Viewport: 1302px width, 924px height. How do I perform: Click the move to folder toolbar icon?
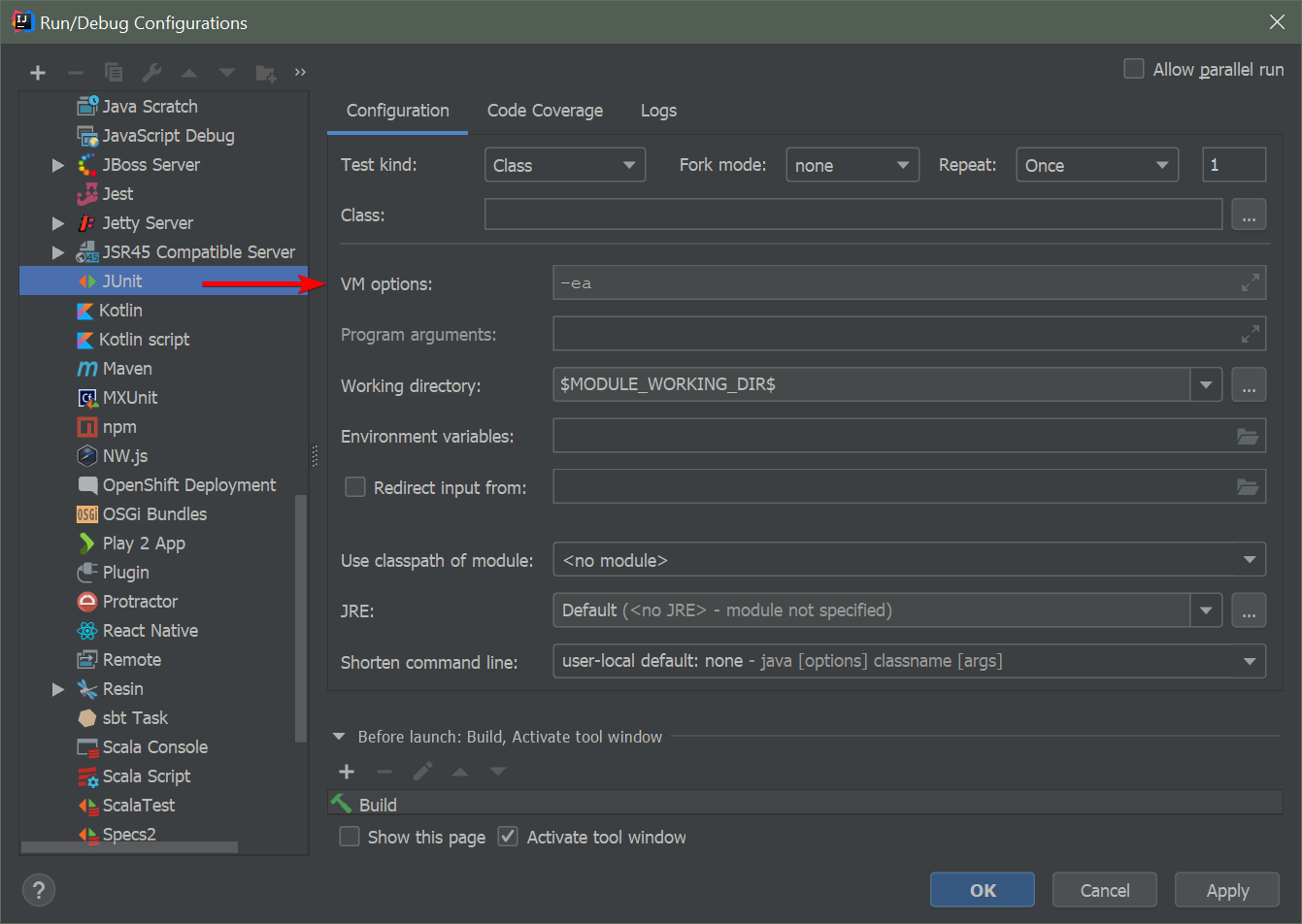tap(265, 73)
